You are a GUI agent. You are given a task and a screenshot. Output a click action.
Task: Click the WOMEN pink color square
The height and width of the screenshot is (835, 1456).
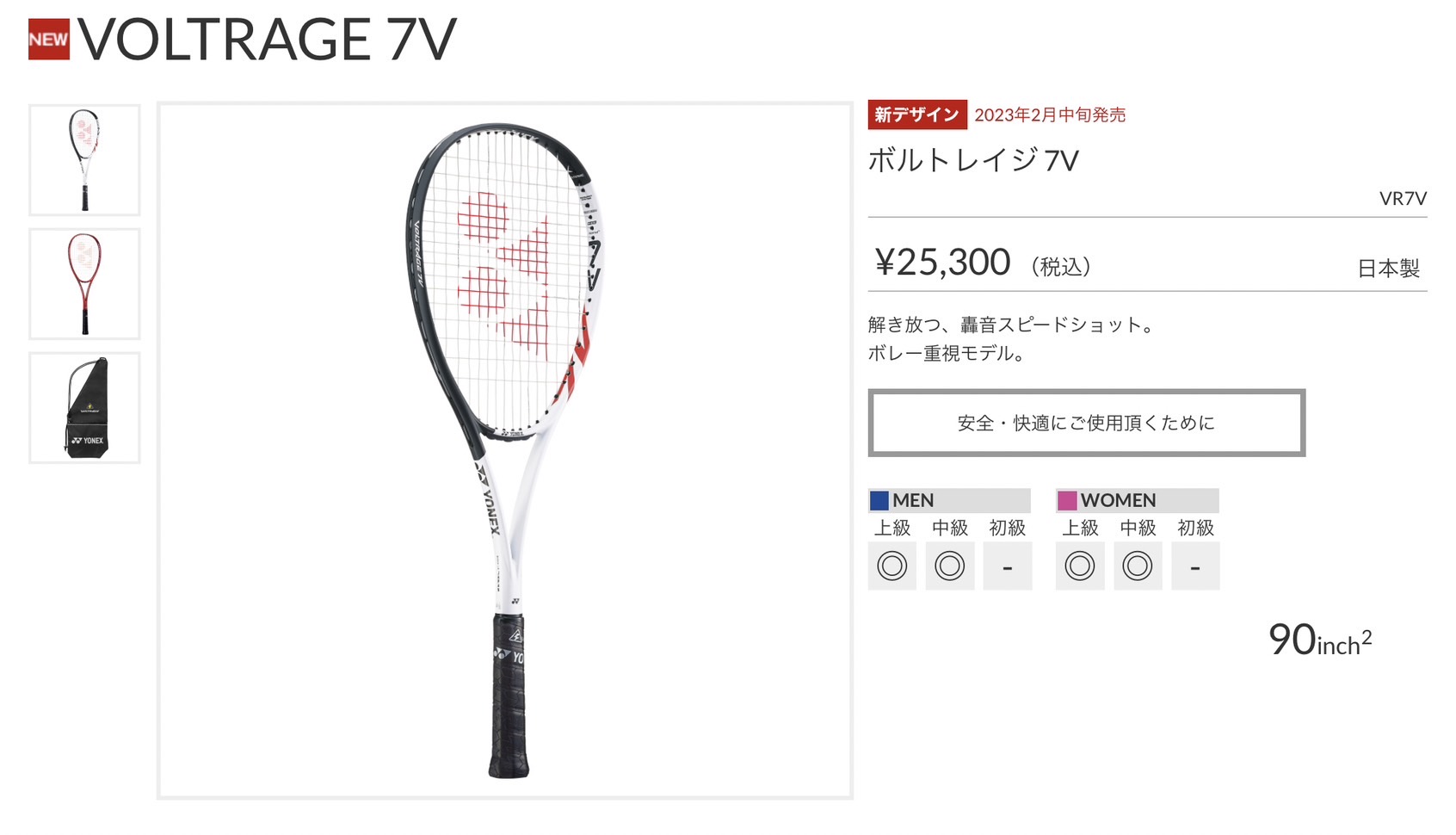[x=1067, y=500]
